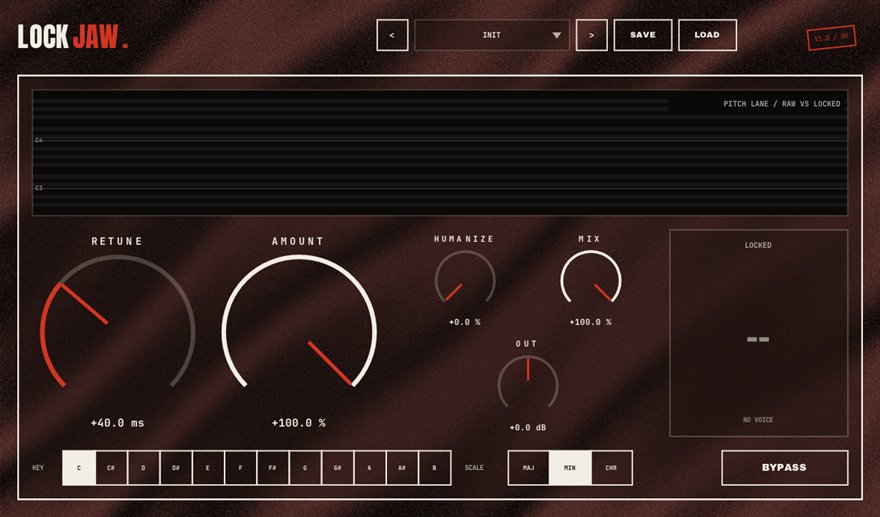880x517 pixels.
Task: Select key A#
Action: click(402, 468)
